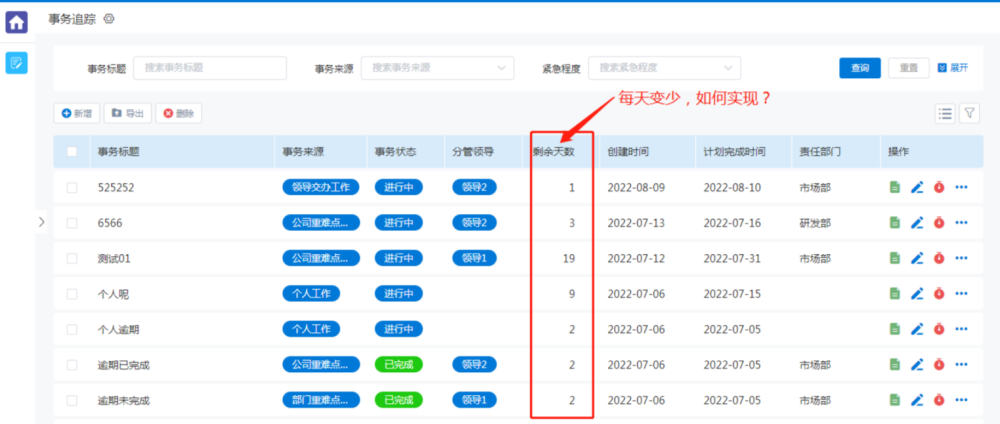Screen dimensions: 1000x424
Task: Check the checkbox for row 525252
Action: [72, 187]
